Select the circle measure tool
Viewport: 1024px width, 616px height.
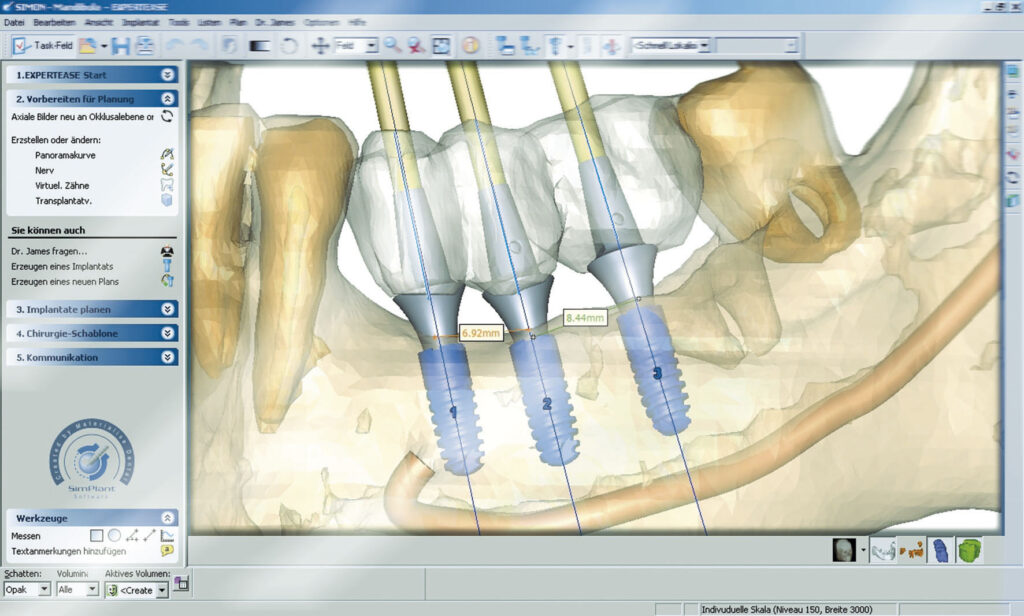(114, 536)
